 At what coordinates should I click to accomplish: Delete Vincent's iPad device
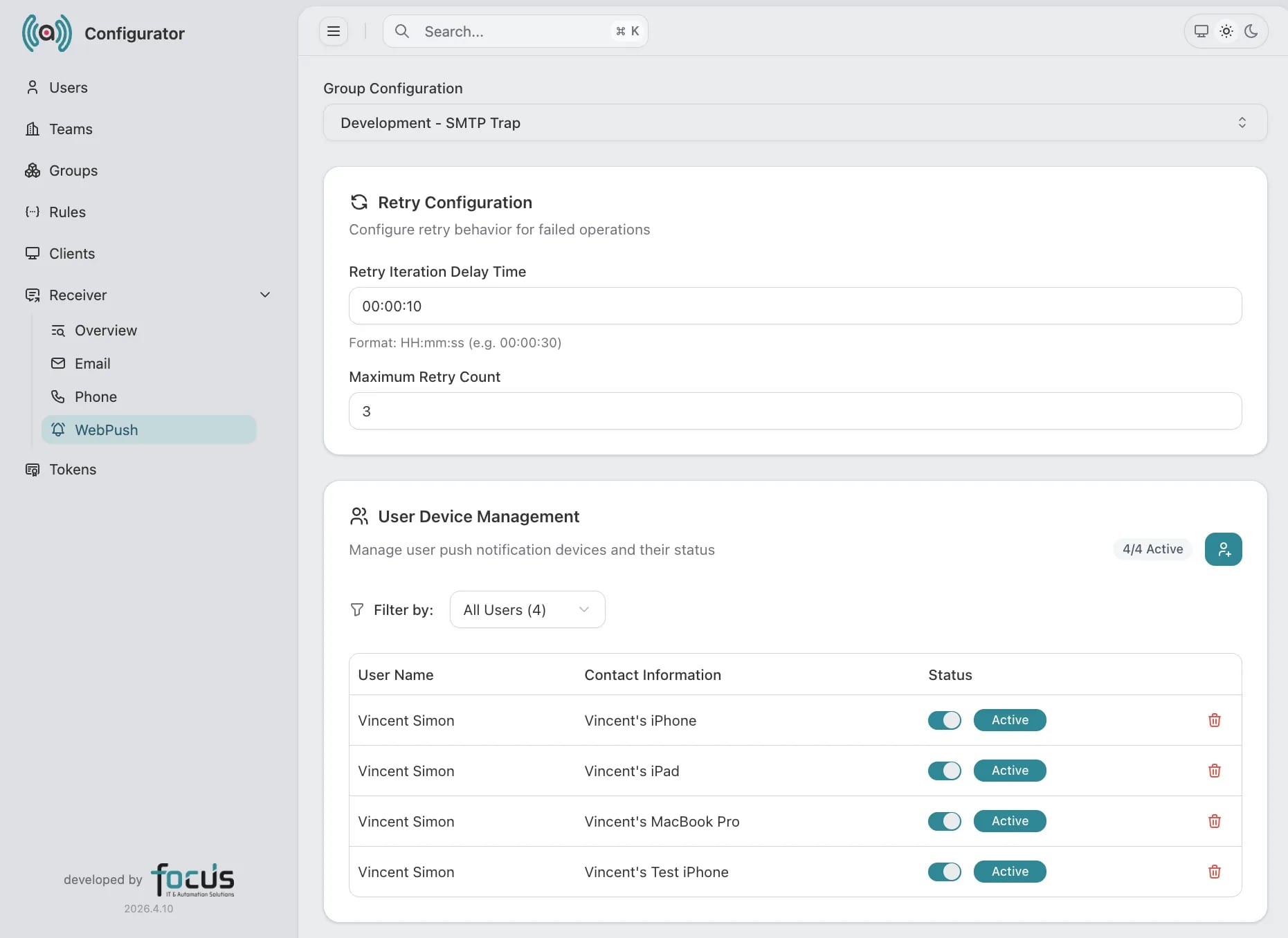1215,771
